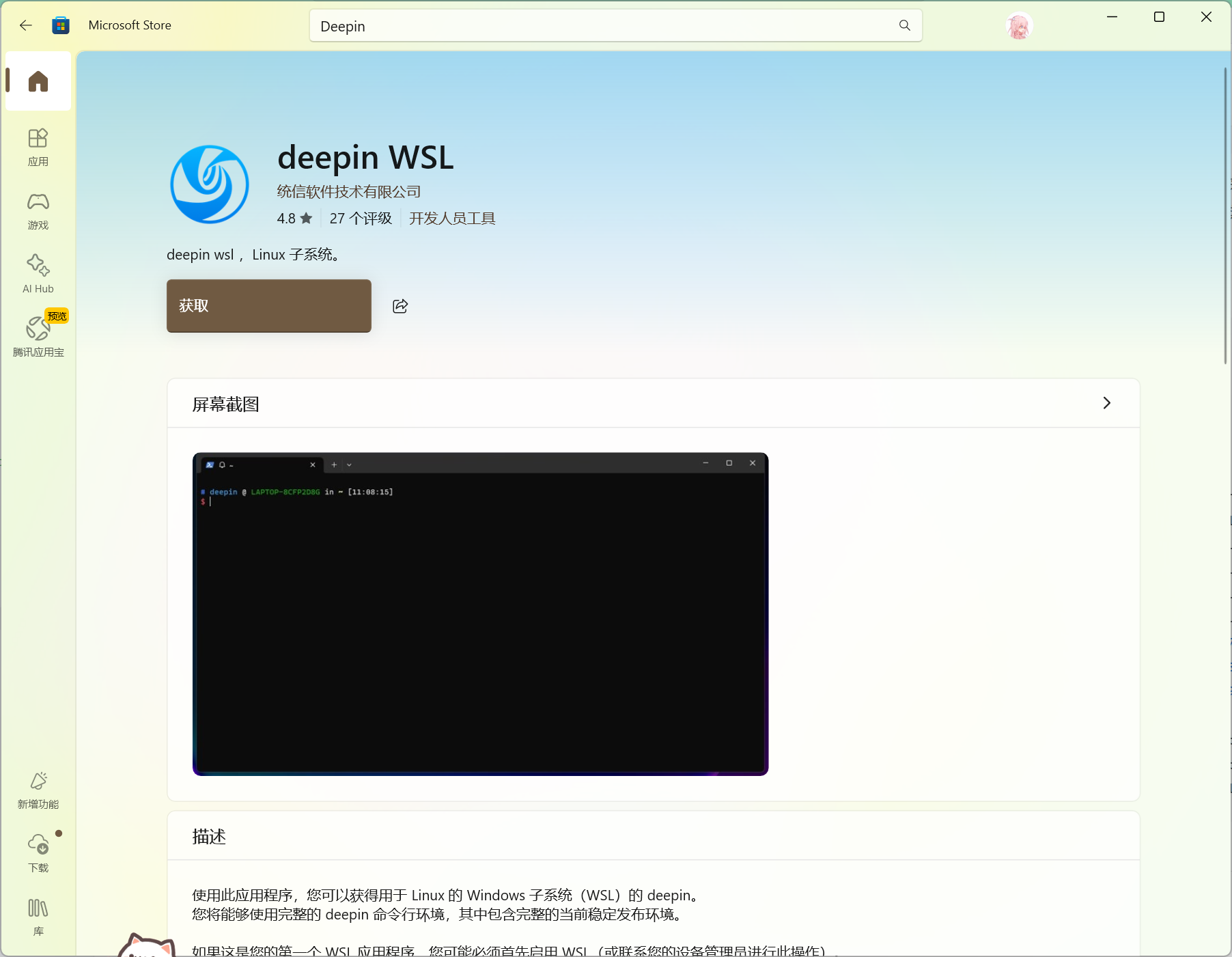Viewport: 1232px width, 957px height.
Task: Click the search box containing Deepin
Action: coord(616,26)
